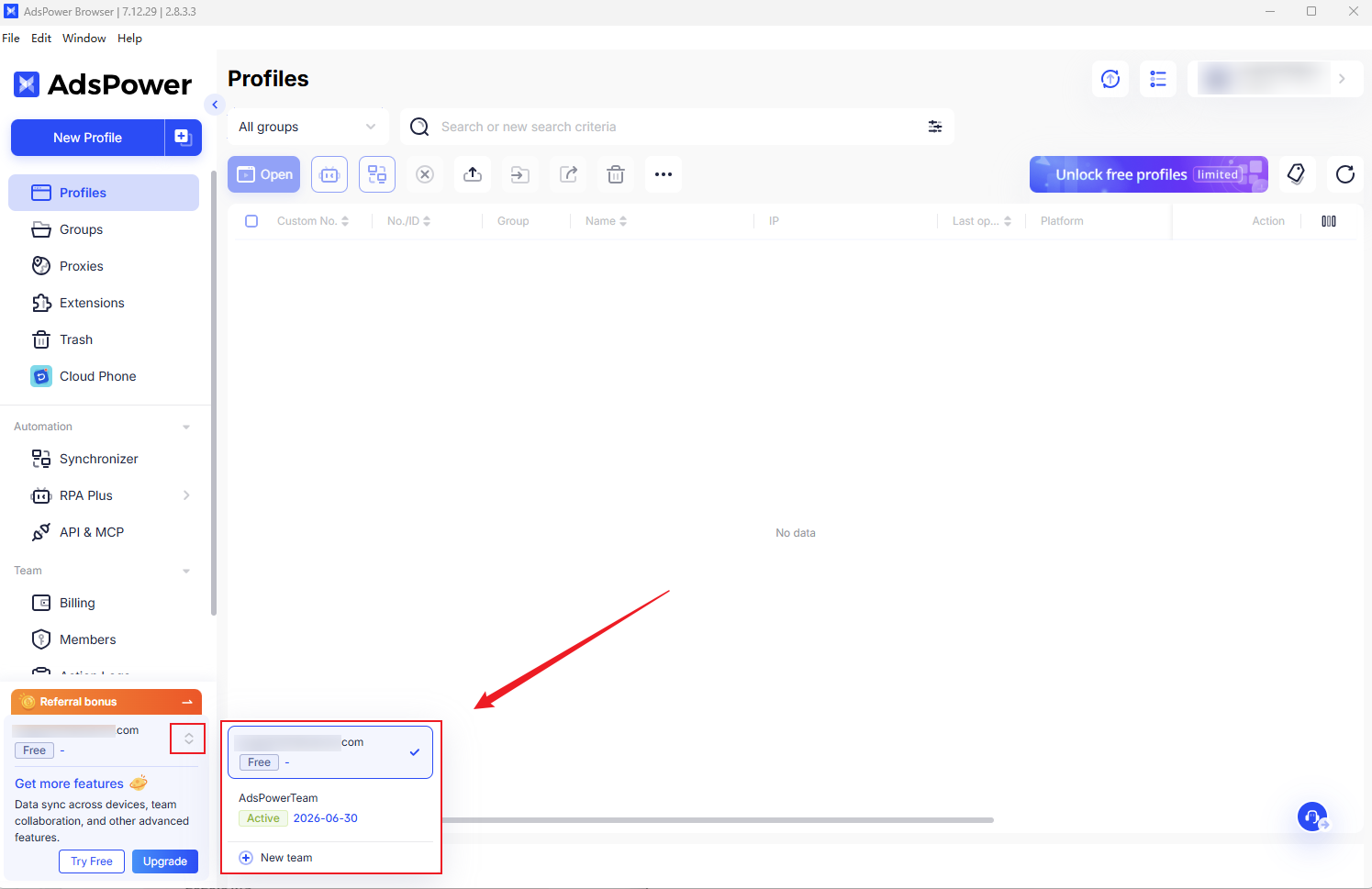Check the select-all profiles checkbox
Image resolution: width=1372 pixels, height=889 pixels.
point(251,220)
